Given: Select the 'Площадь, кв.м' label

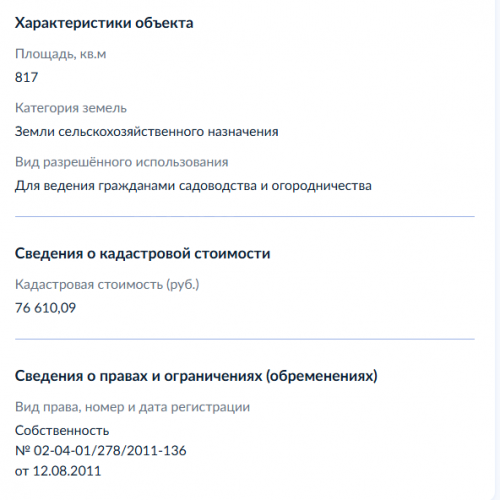Looking at the screenshot, I should click(60, 54).
